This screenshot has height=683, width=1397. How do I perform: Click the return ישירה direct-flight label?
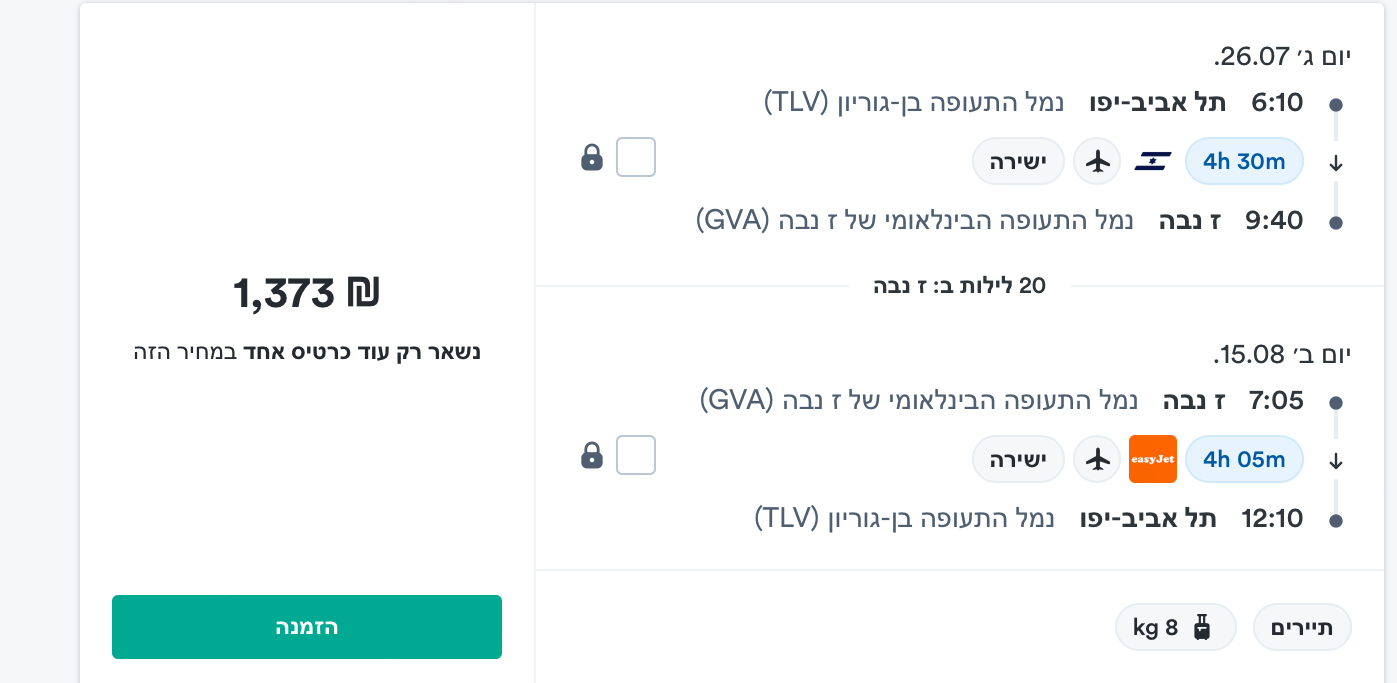pyautogui.click(x=1018, y=459)
